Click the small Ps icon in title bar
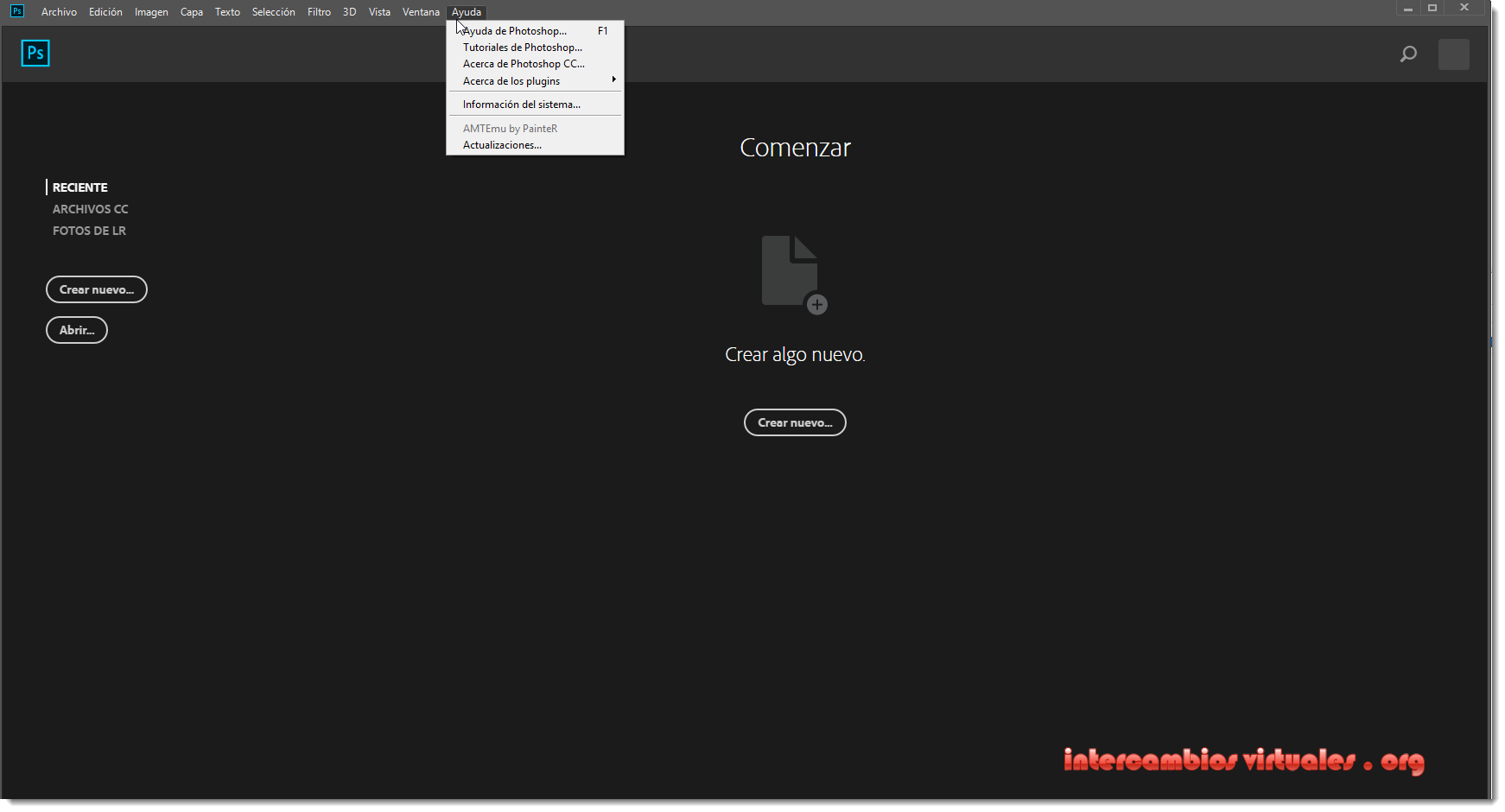 16,11
